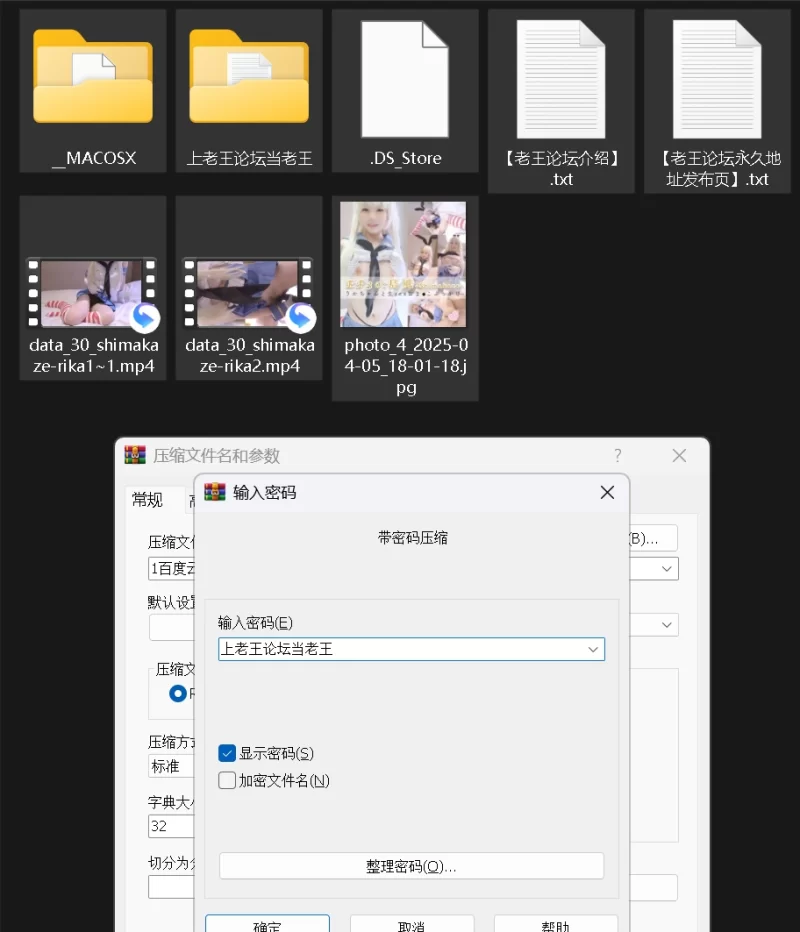
Task: Expand the 默认设置 profile dropdown arrow
Action: 667,625
